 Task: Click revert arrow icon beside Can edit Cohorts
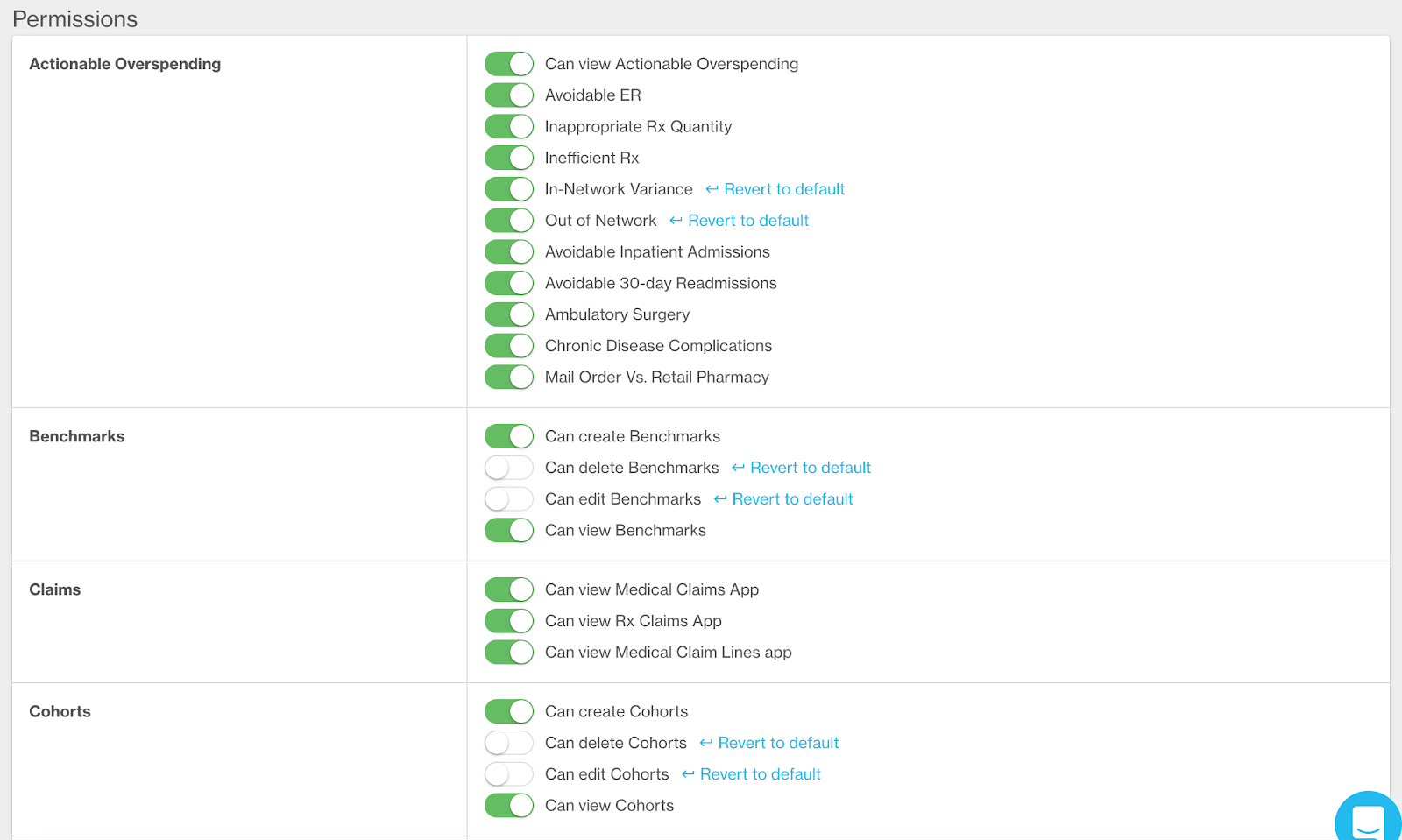[688, 774]
